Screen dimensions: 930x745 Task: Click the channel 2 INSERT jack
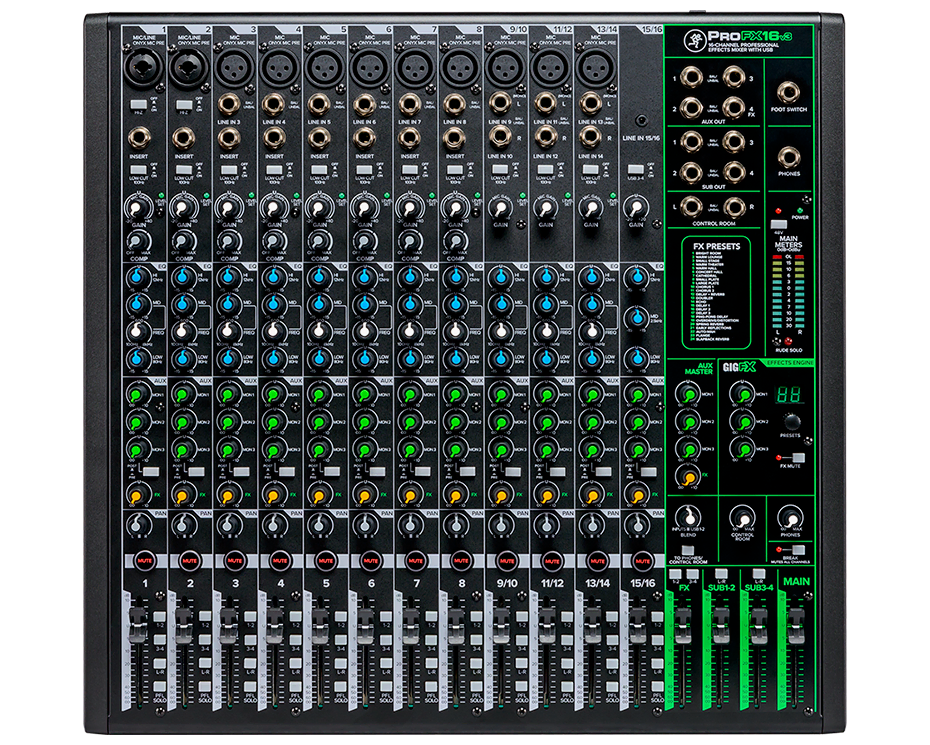183,139
